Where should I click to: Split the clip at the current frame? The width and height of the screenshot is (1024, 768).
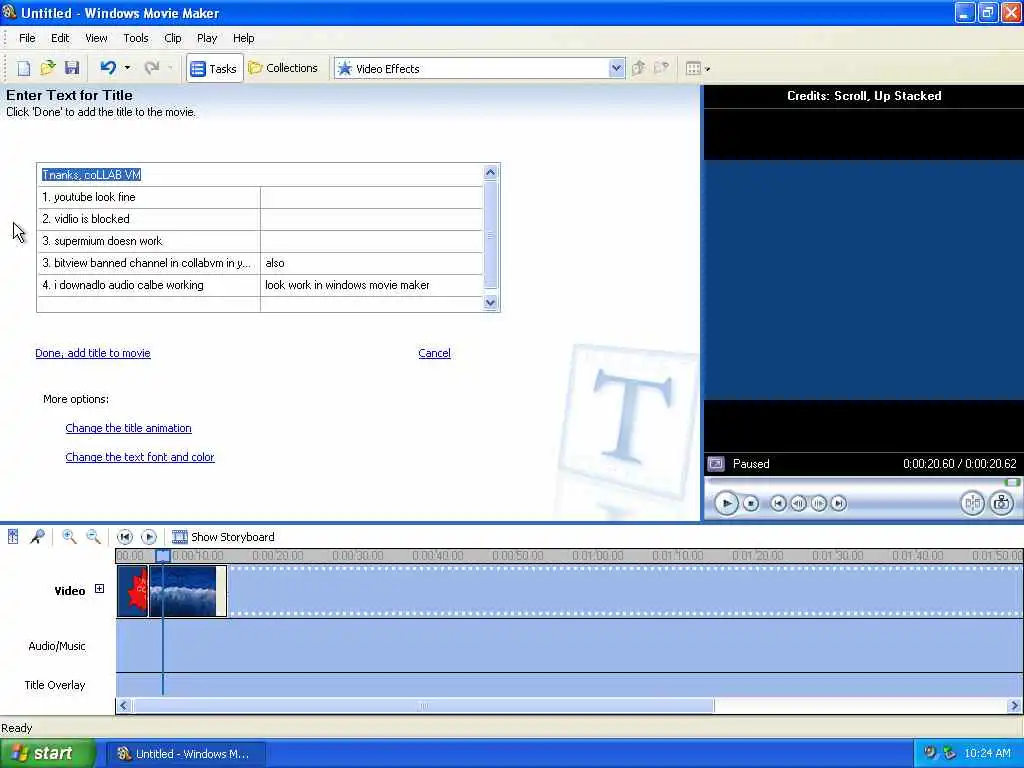click(972, 504)
